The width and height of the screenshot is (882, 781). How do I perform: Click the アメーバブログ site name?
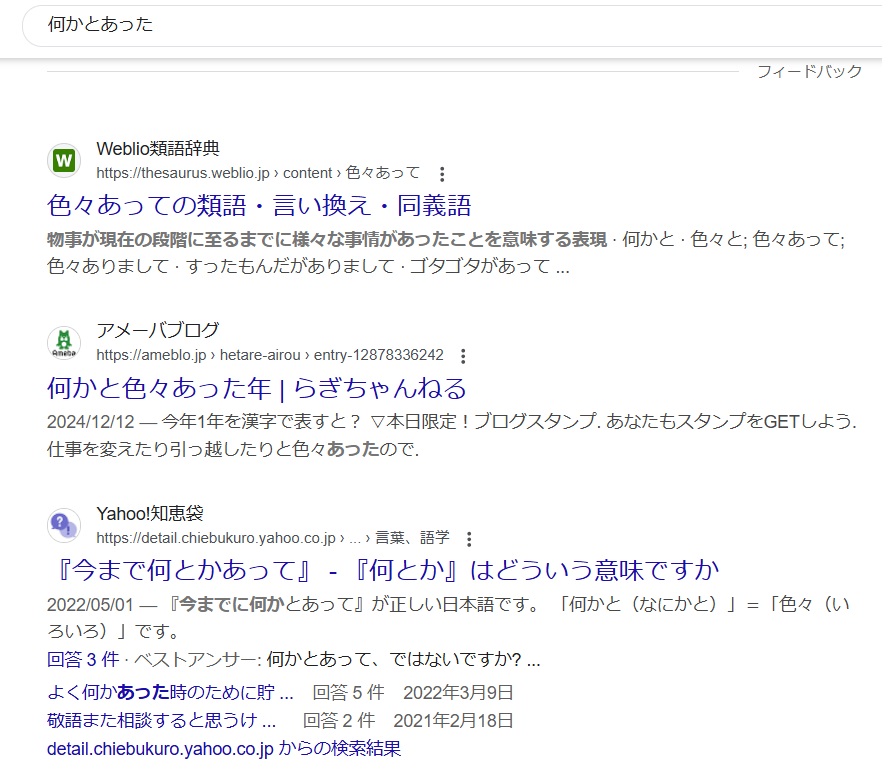pyautogui.click(x=158, y=330)
